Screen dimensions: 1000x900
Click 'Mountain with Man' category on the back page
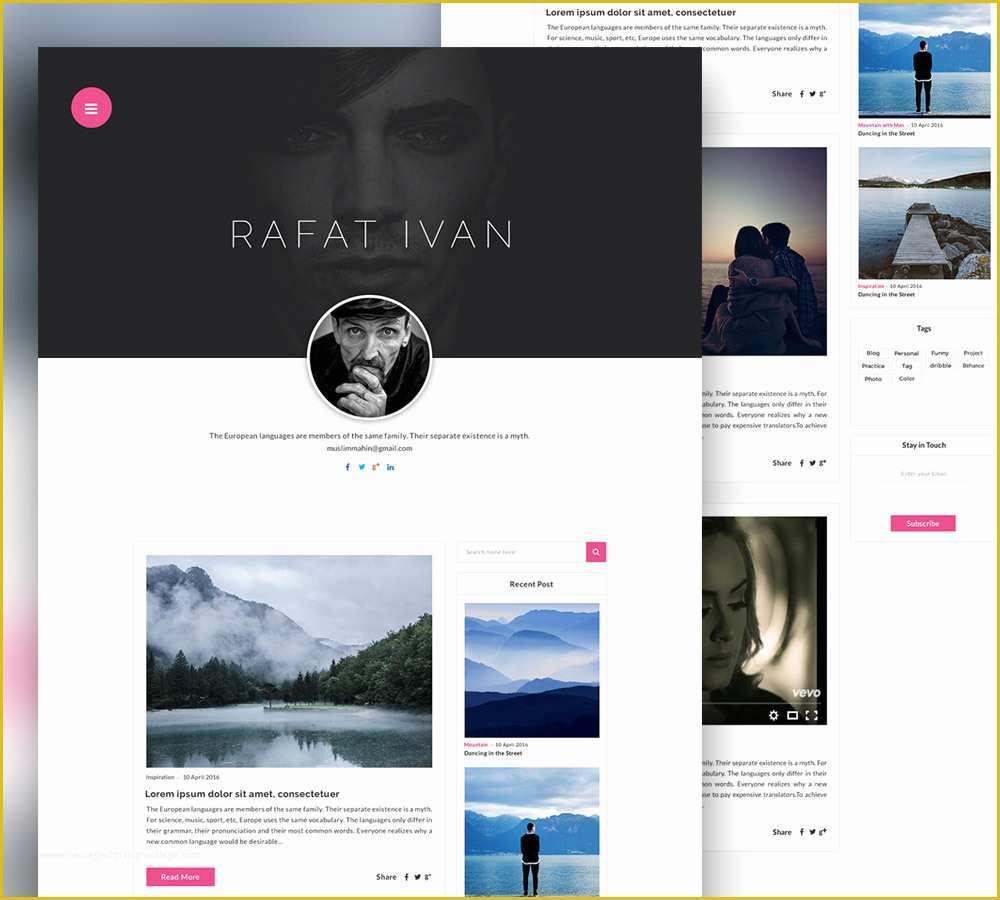click(881, 125)
